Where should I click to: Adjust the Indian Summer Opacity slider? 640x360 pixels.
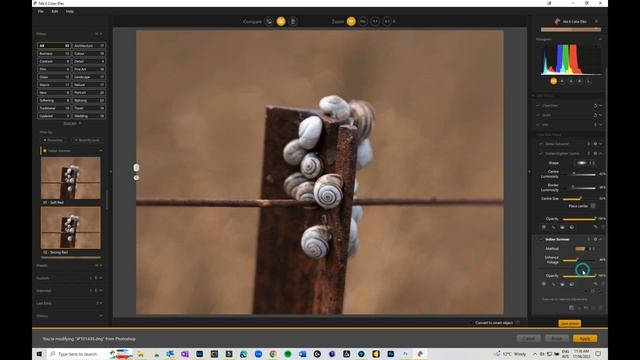(579, 276)
